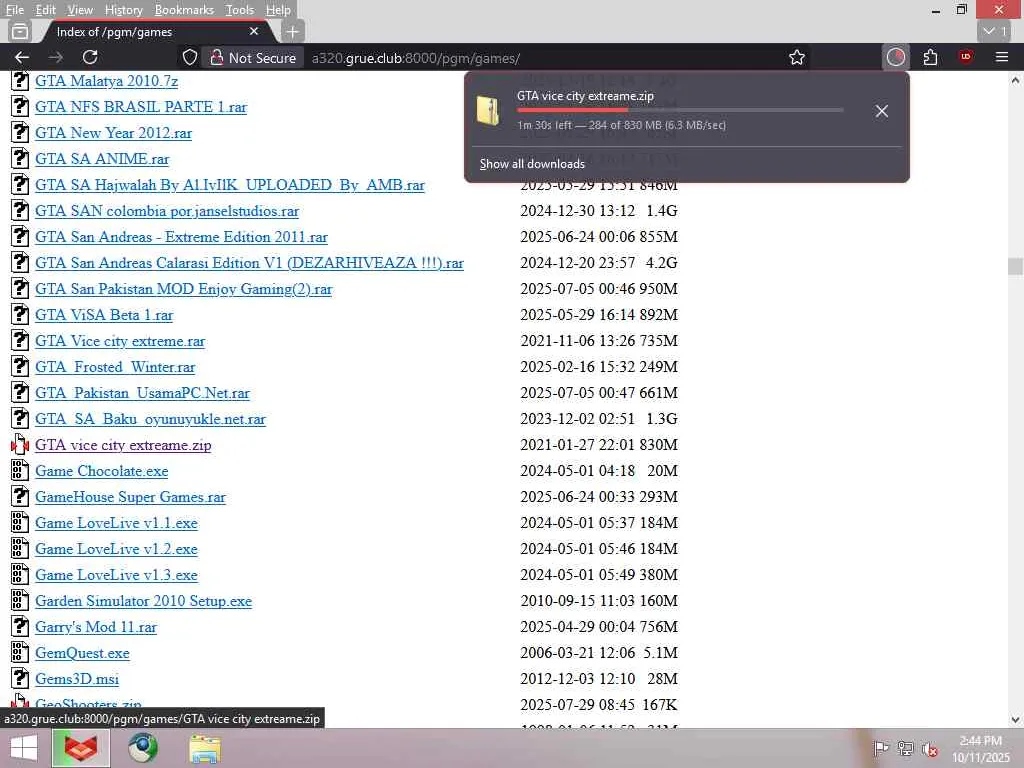
Task: Click the GTA vice city extreame.zip link
Action: (x=123, y=445)
